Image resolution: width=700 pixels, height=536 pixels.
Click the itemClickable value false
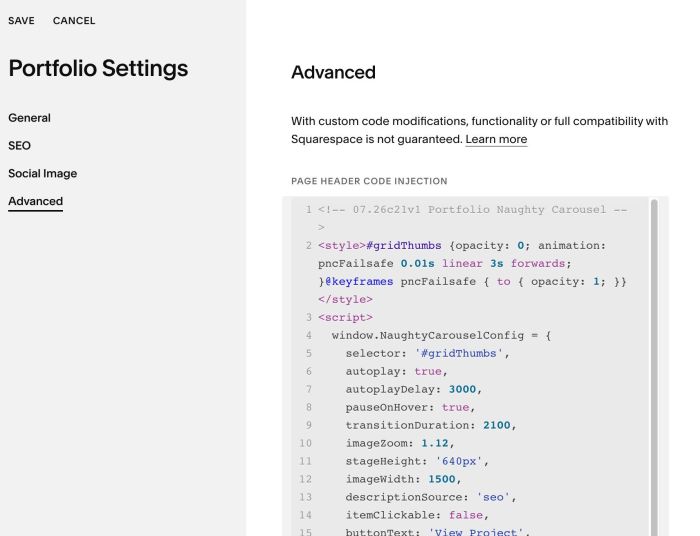point(466,515)
